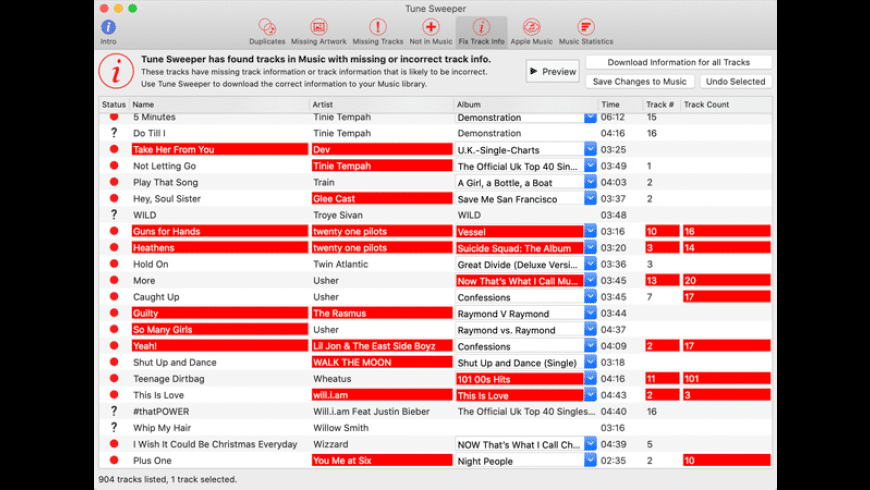Click the red status dot for Caught Up

click(x=114, y=296)
